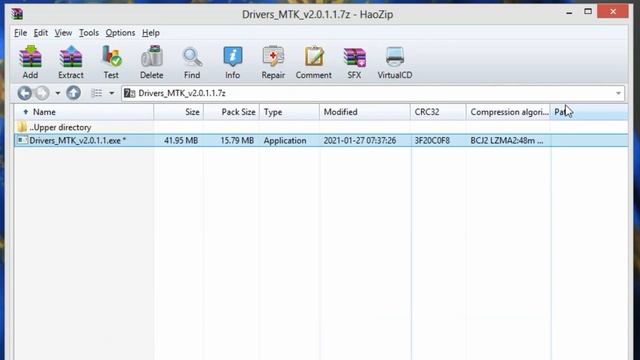This screenshot has width=640, height=360.
Task: Sort by Modified column header
Action: [365, 112]
